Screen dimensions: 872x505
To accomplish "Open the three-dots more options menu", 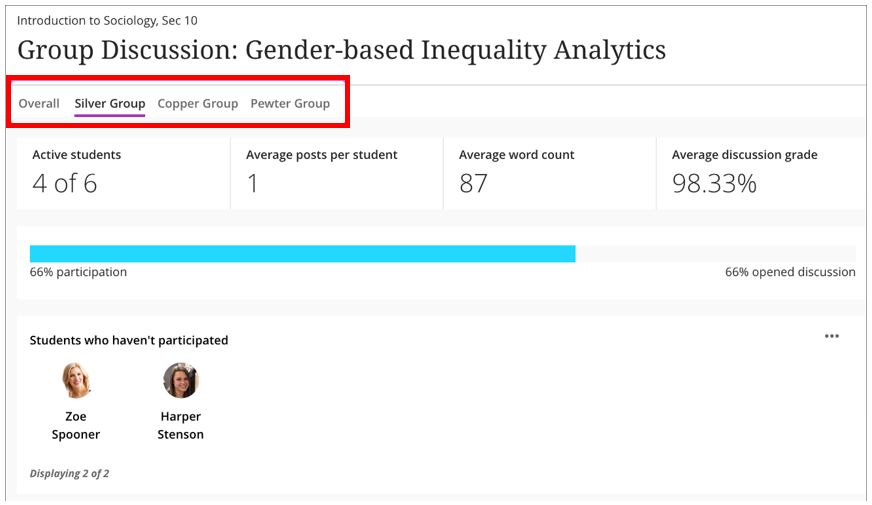I will pos(831,336).
